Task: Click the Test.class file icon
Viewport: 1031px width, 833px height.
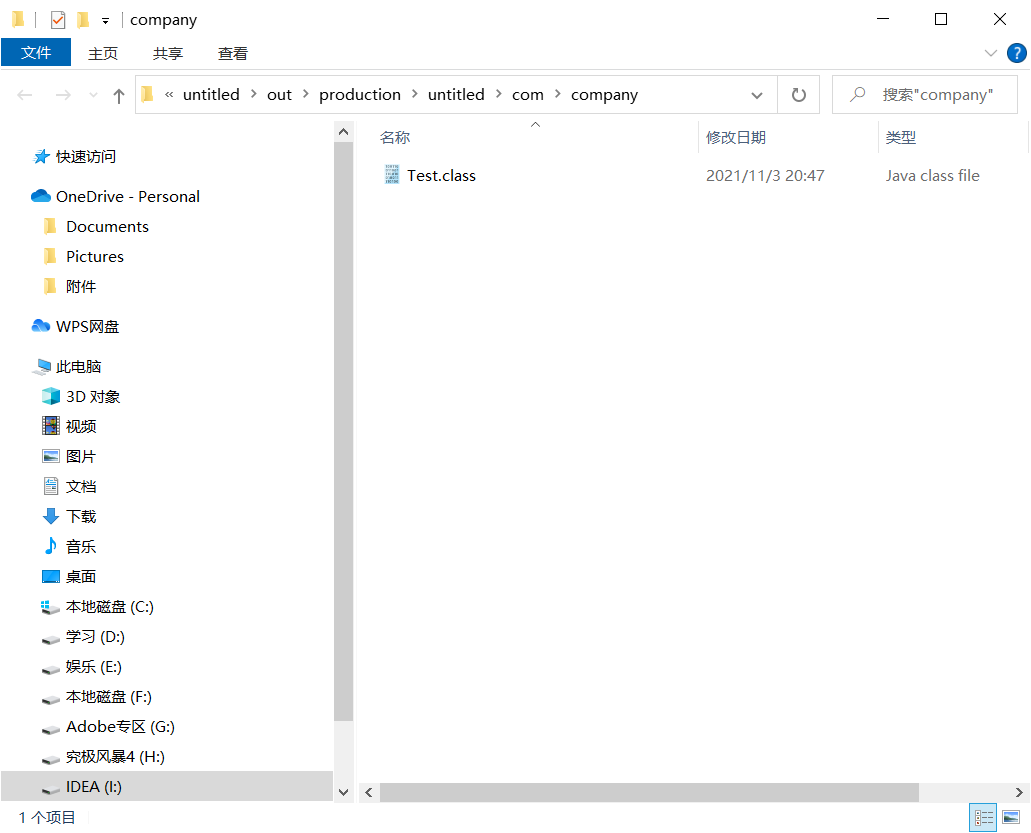Action: click(x=392, y=174)
